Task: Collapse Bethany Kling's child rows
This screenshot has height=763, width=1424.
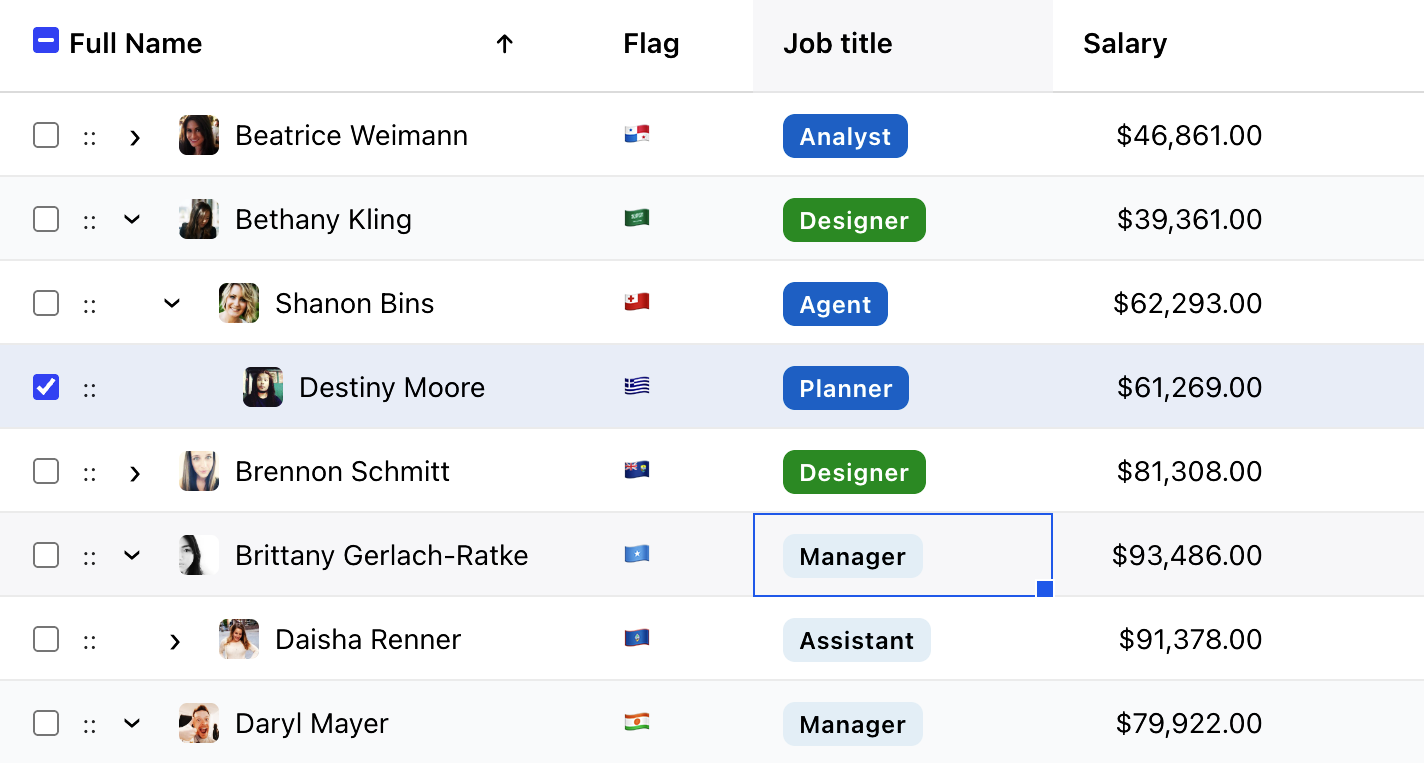Action: pyautogui.click(x=131, y=219)
